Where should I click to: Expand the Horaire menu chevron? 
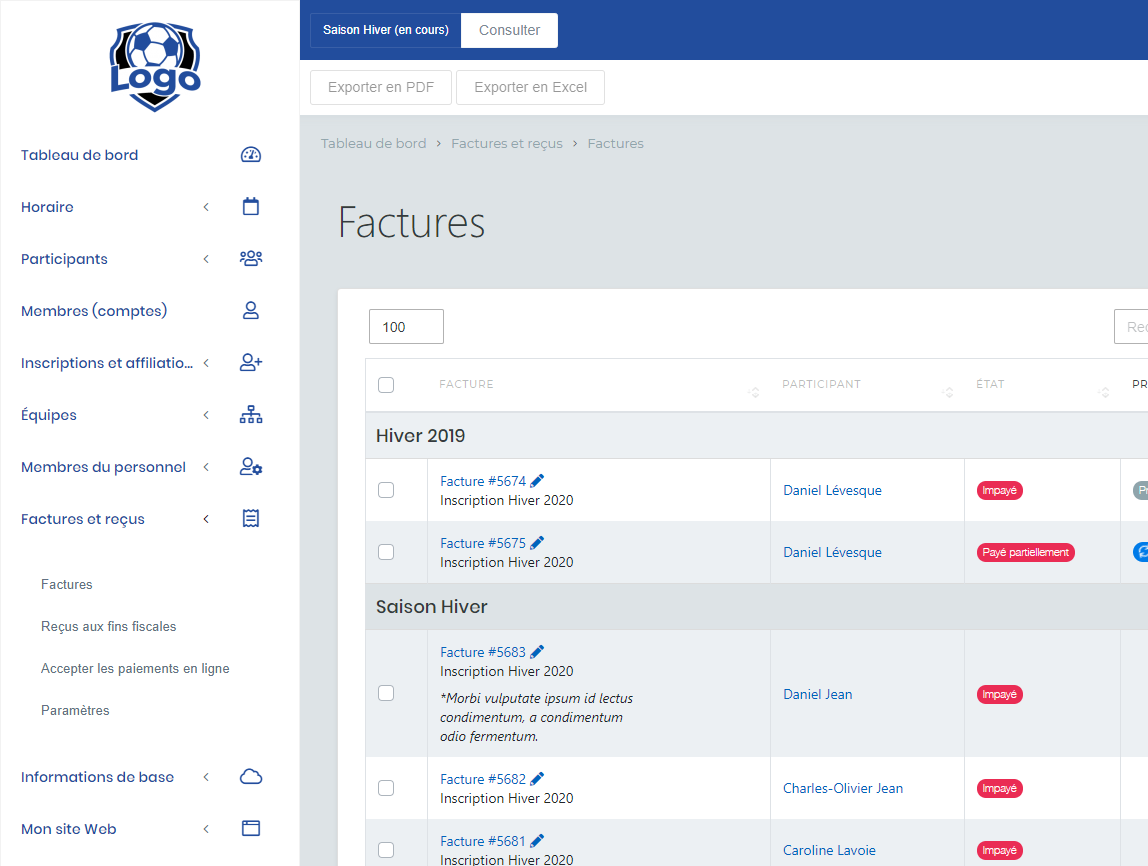pos(206,207)
